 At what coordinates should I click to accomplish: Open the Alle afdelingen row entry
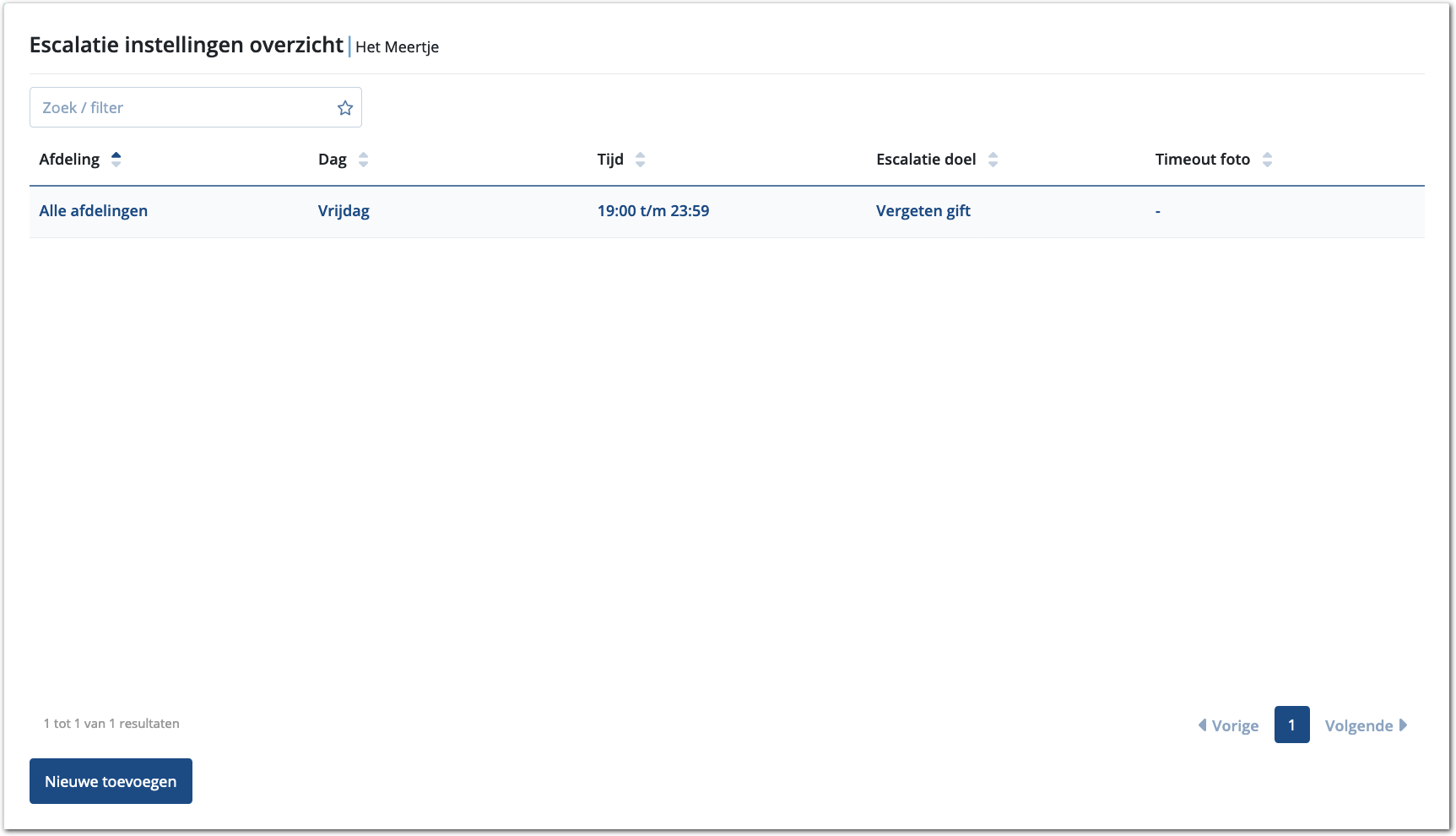pos(94,211)
